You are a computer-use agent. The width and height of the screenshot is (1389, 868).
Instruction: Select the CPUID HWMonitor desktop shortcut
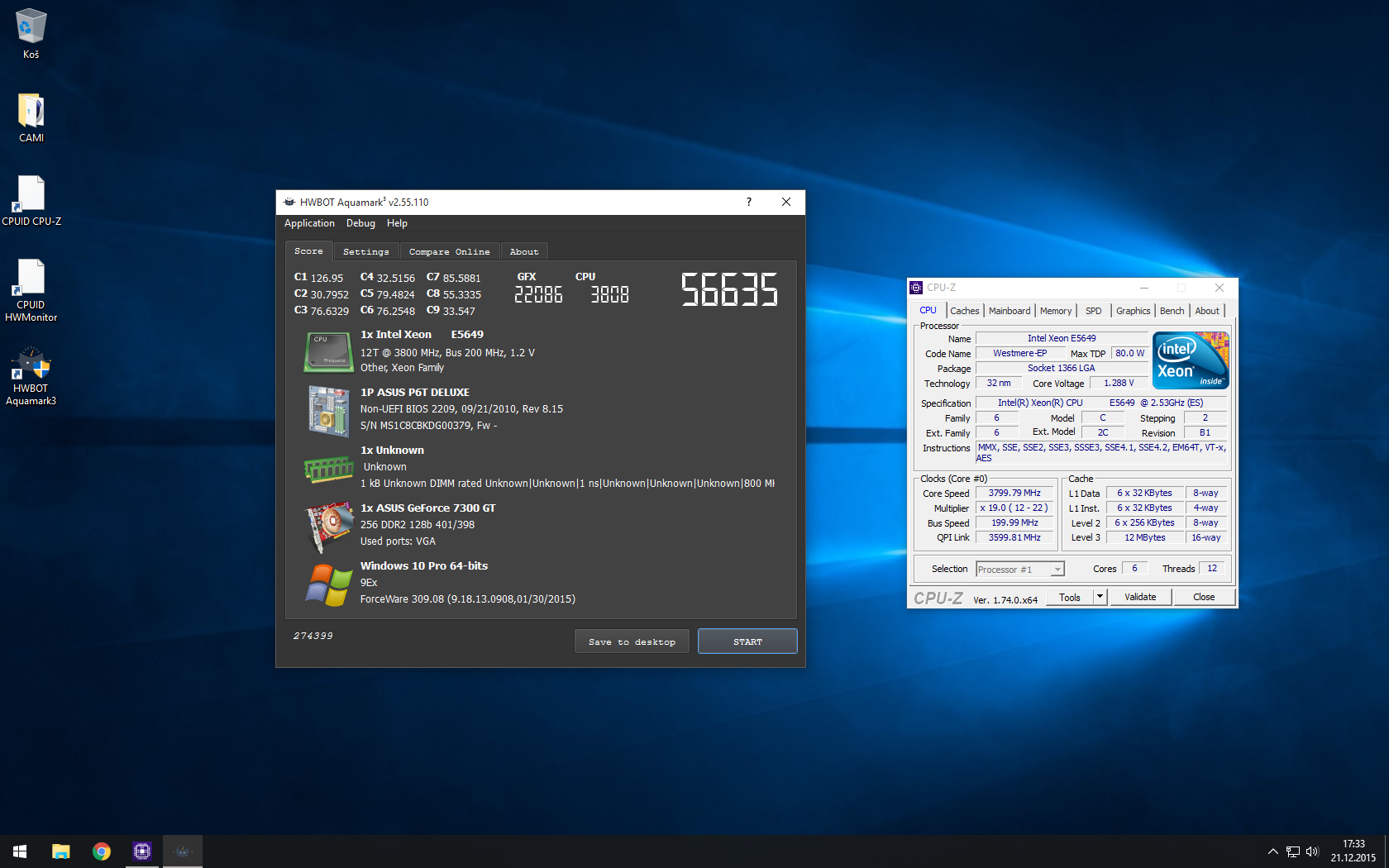pyautogui.click(x=31, y=290)
